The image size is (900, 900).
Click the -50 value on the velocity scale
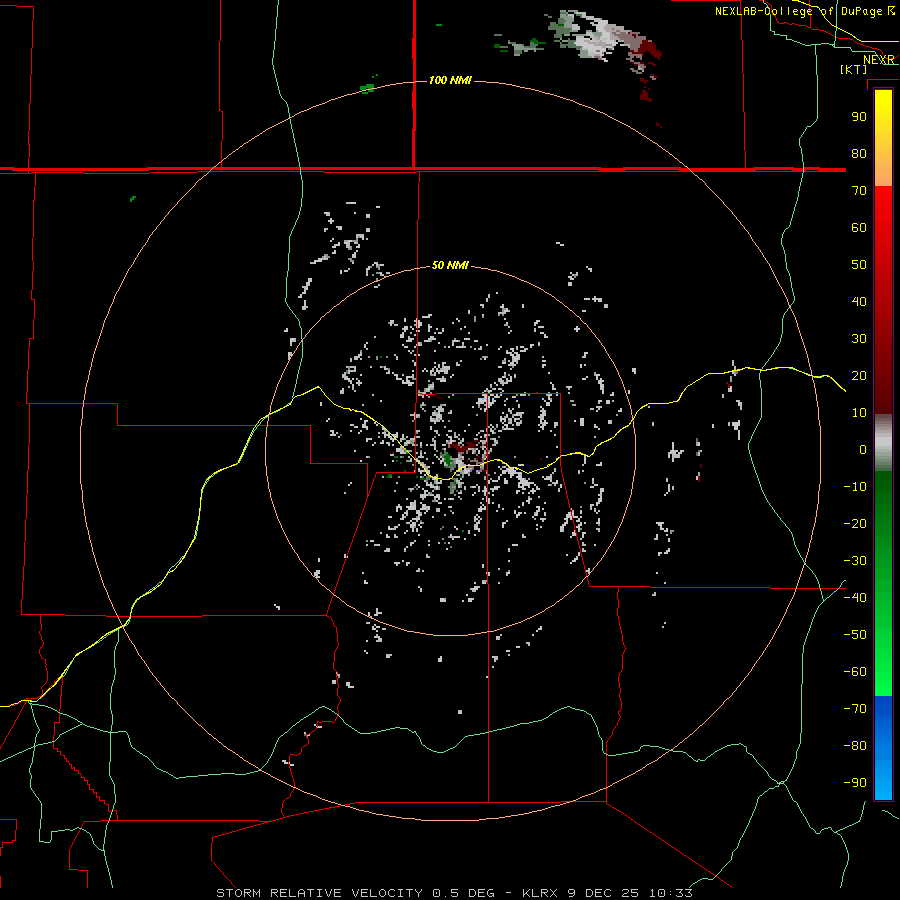click(x=855, y=635)
